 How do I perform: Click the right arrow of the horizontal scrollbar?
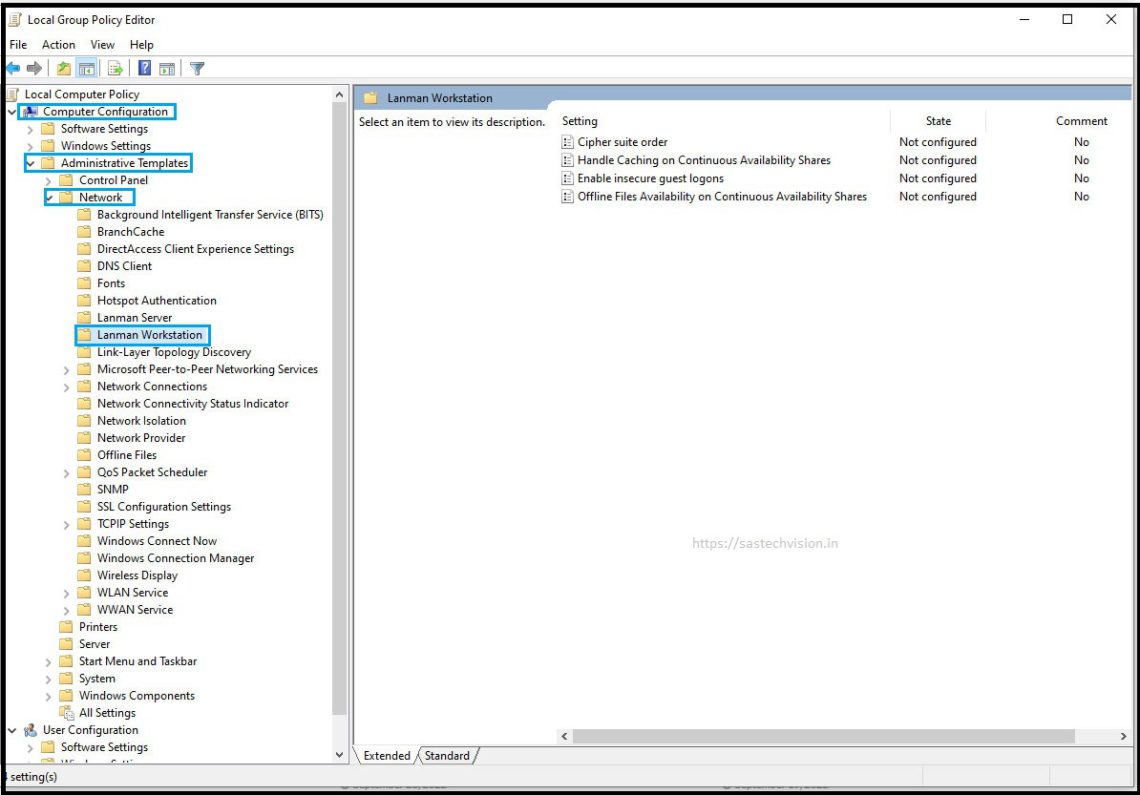tap(1124, 736)
